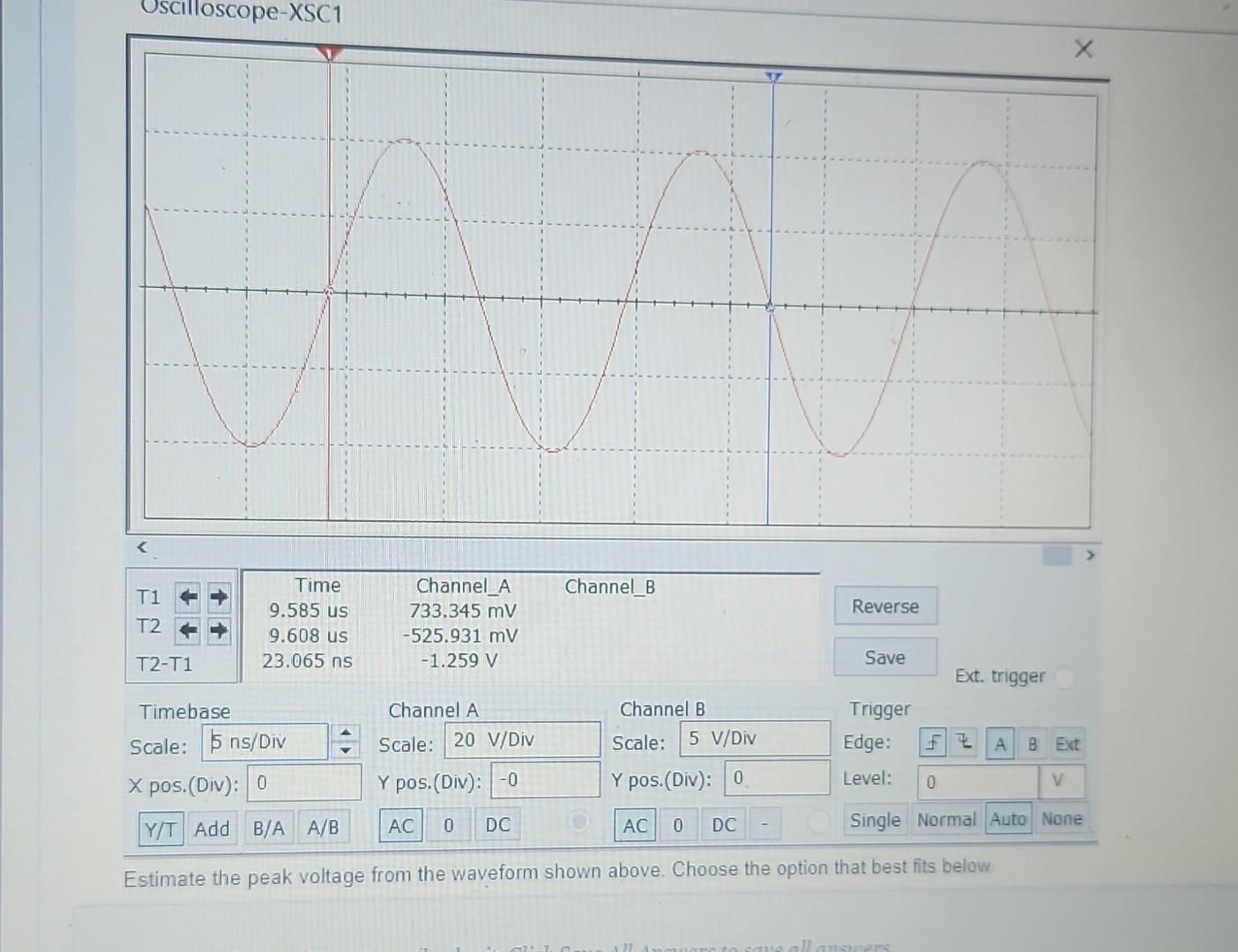Enable the Ext. trigger radio button
Screen dimensions: 1238x952
coord(1067,677)
